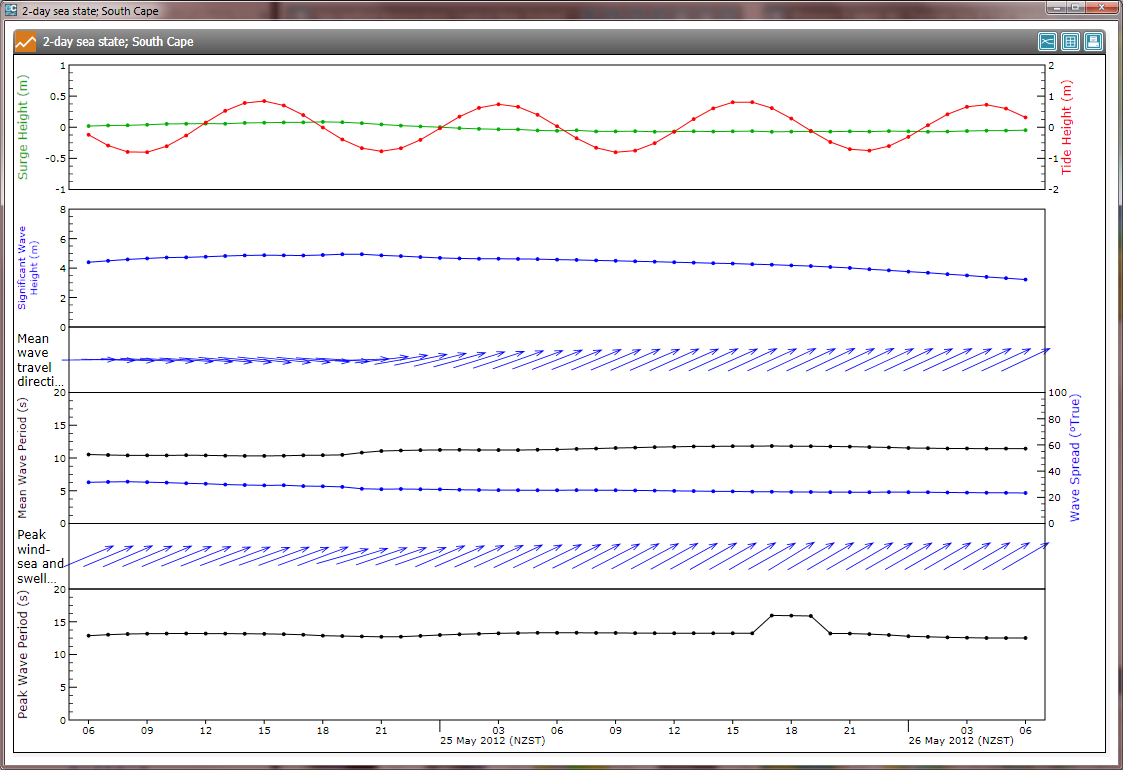Select the green Surge Height axis label
This screenshot has width=1123, height=770.
tap(23, 127)
